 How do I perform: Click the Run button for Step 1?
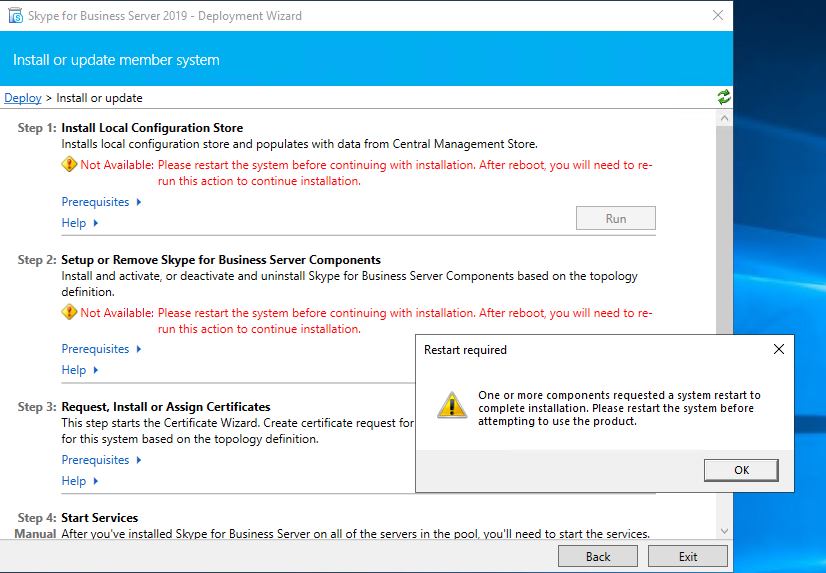pos(615,219)
